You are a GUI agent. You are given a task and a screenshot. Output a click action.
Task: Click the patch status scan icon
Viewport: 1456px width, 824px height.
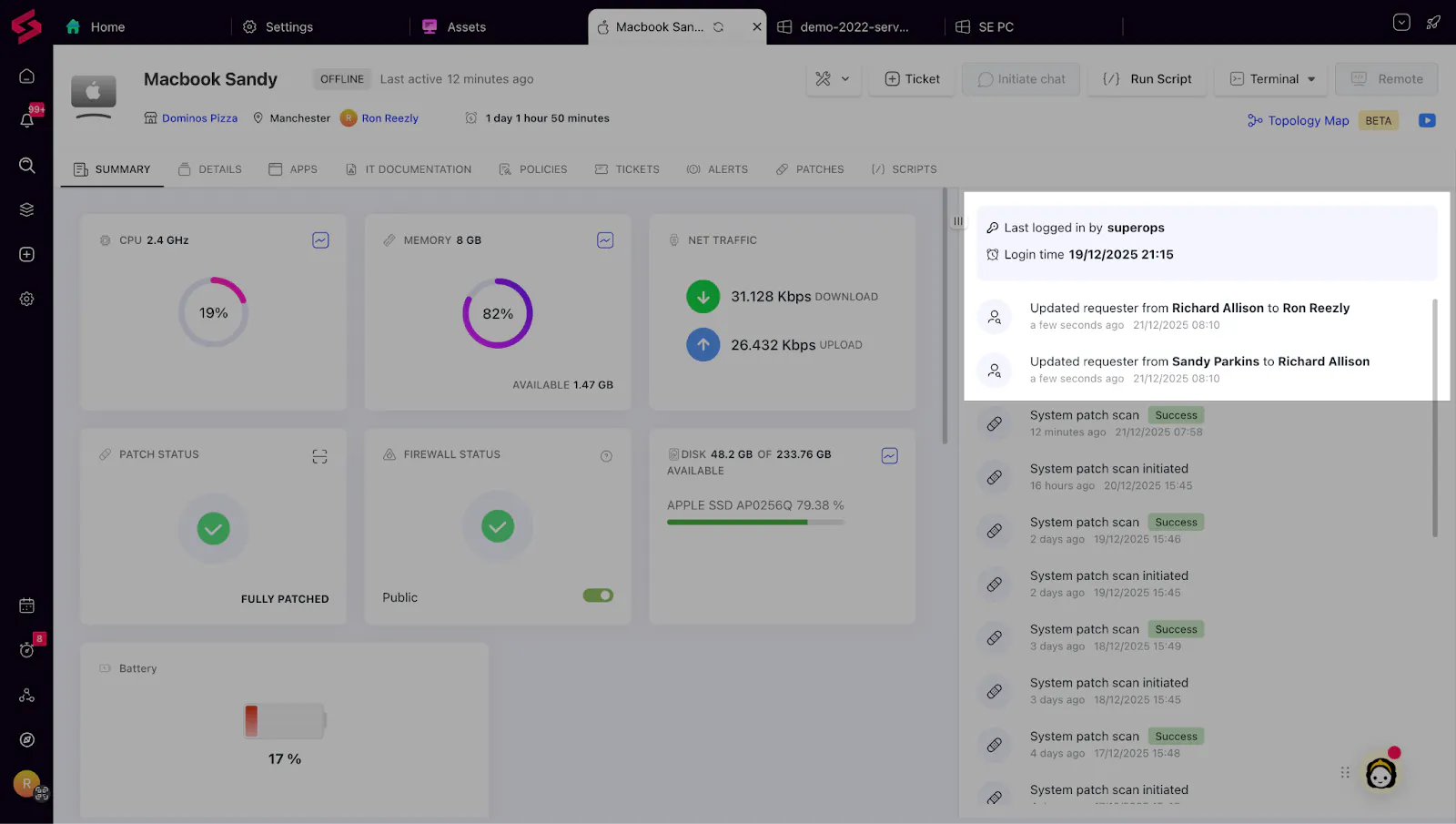[319, 456]
